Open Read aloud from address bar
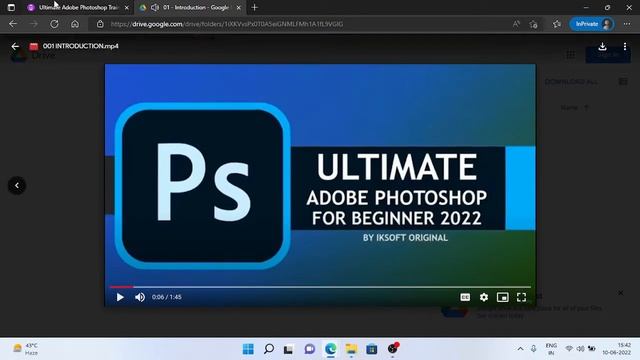The width and height of the screenshot is (640, 360). point(516,24)
